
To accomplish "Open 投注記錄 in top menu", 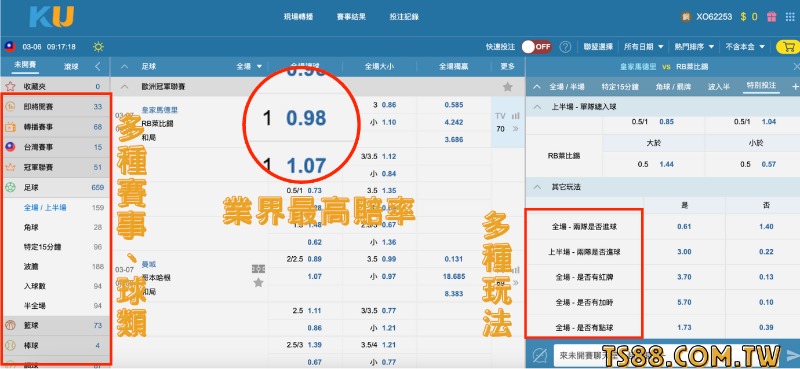I will pyautogui.click(x=404, y=17).
